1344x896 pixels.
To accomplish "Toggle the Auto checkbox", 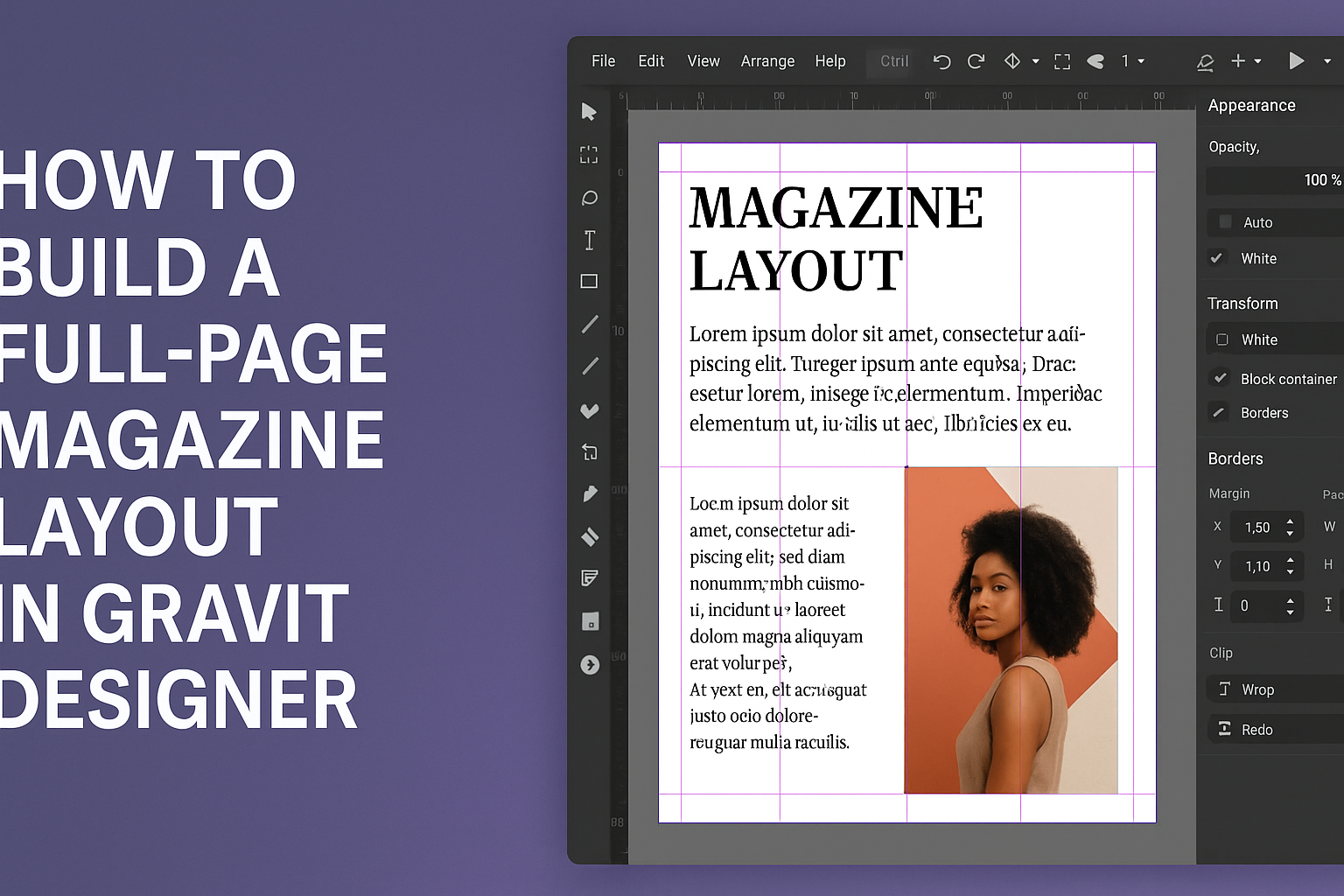I will (x=1225, y=221).
